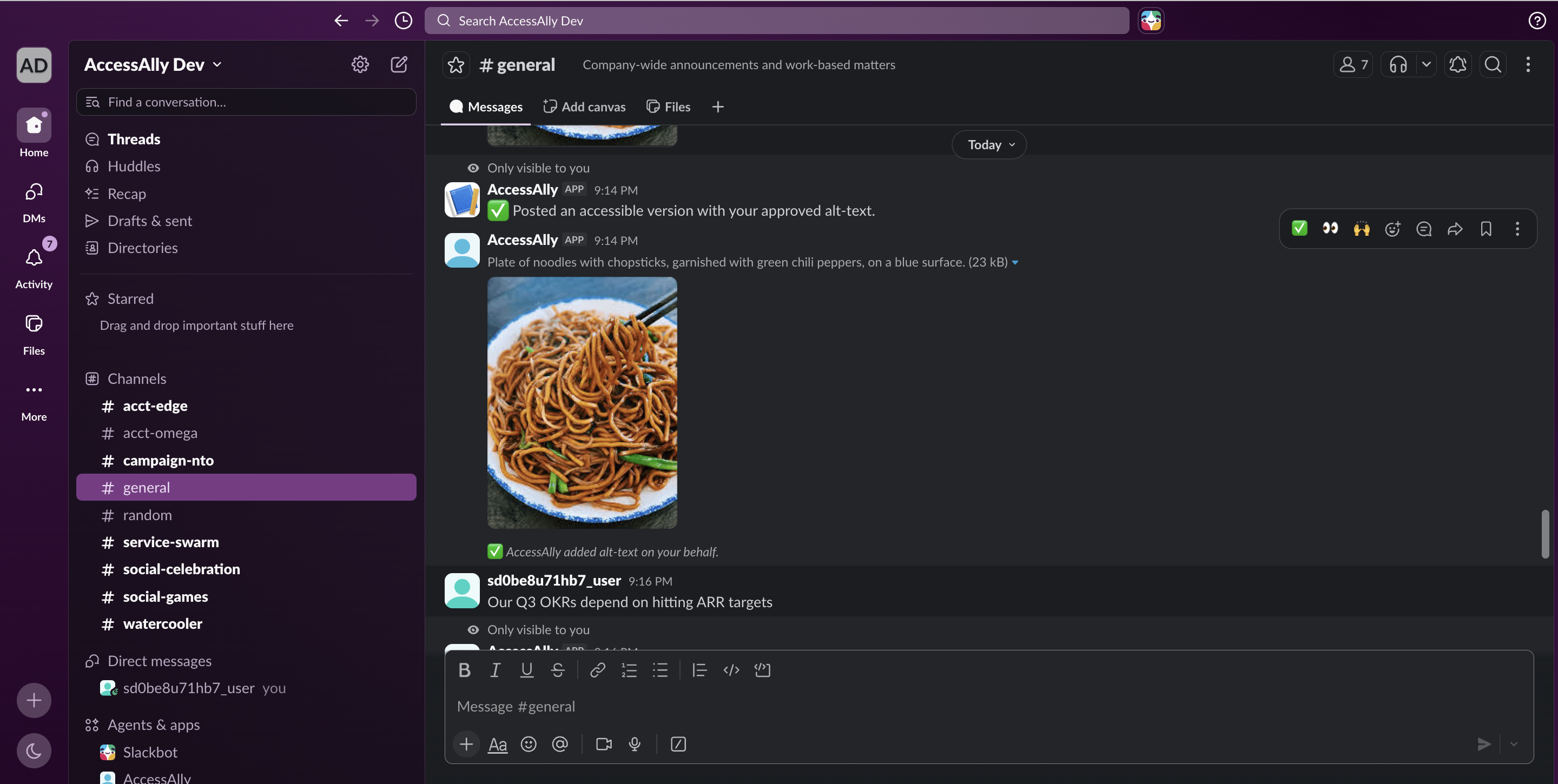Open the Threads view
The image size is (1558, 784).
246,139
